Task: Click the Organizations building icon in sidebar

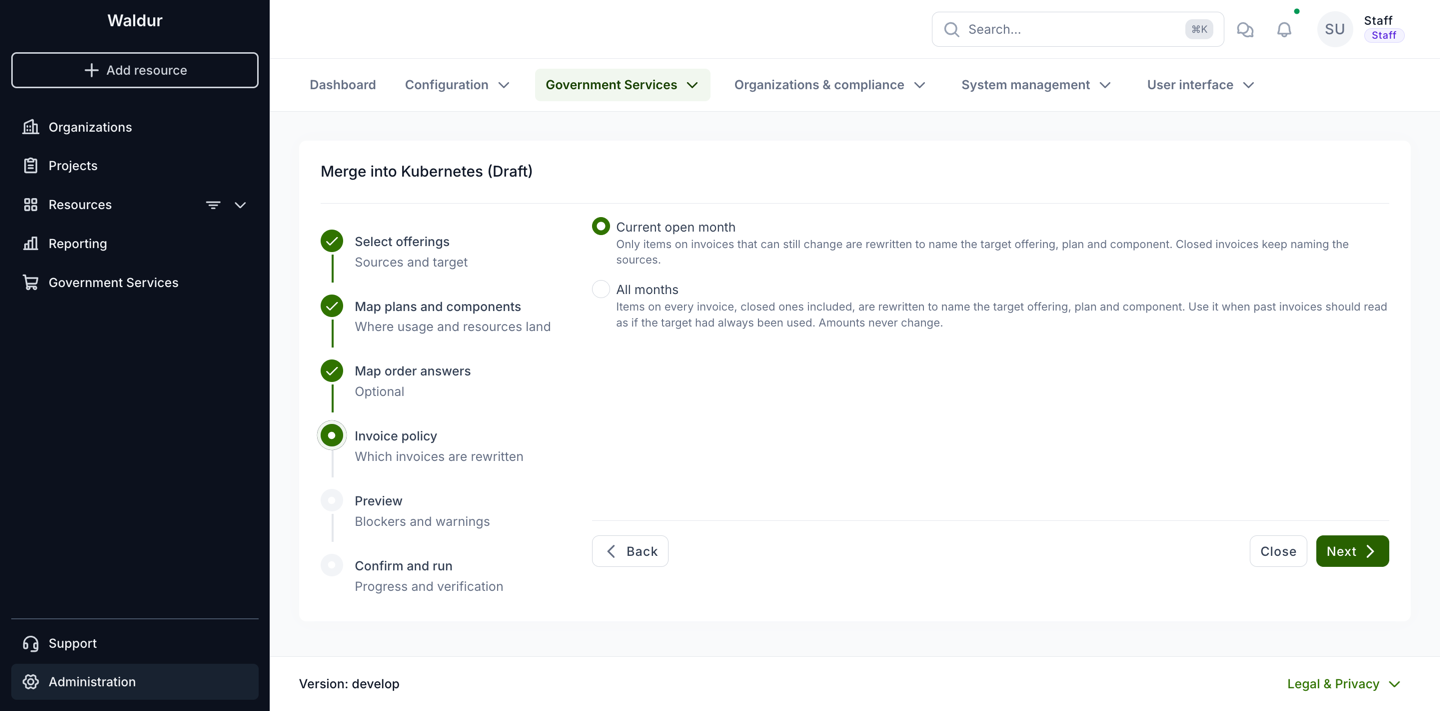Action: click(31, 127)
